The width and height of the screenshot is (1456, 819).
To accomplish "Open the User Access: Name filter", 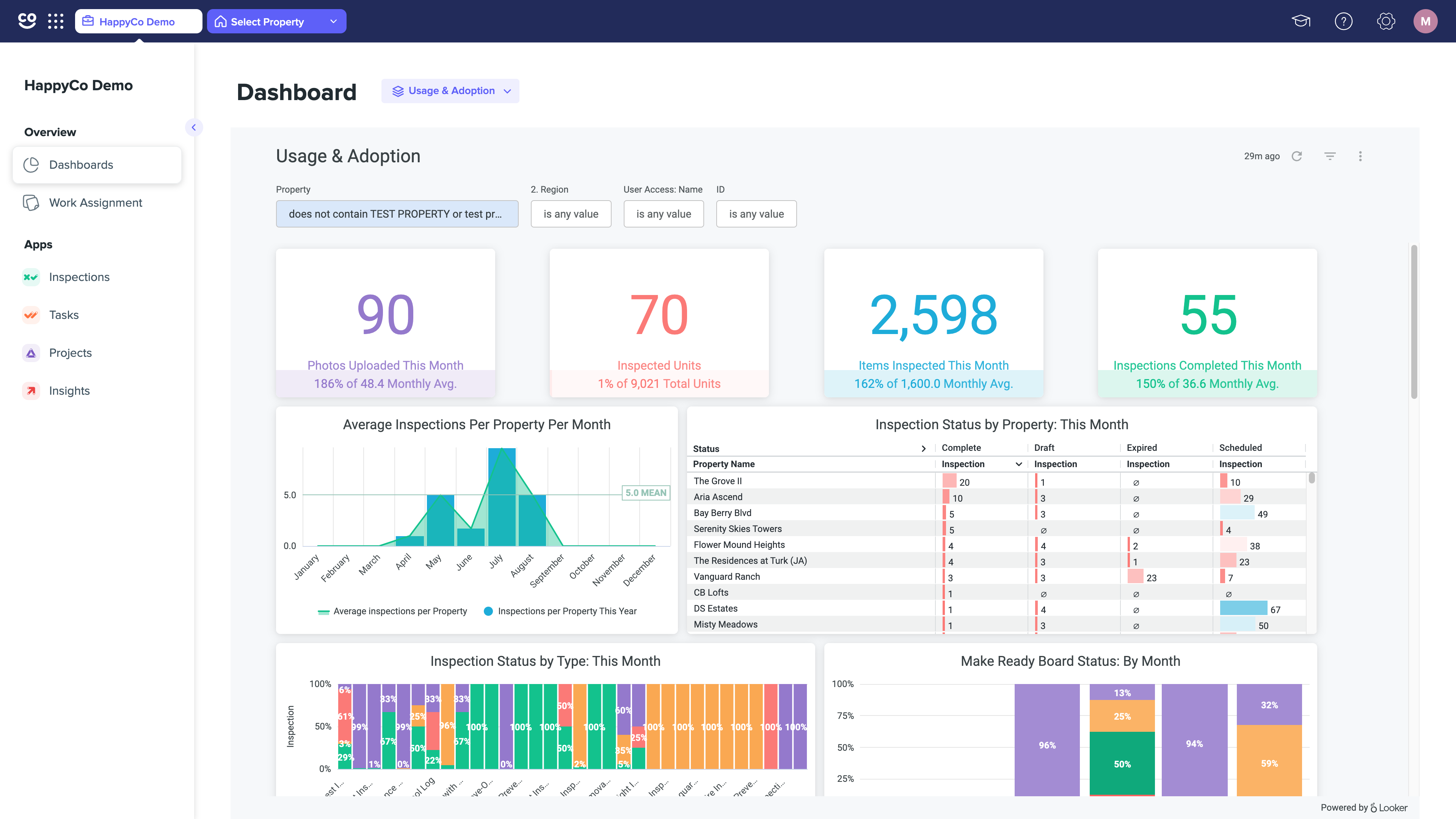I will point(664,213).
